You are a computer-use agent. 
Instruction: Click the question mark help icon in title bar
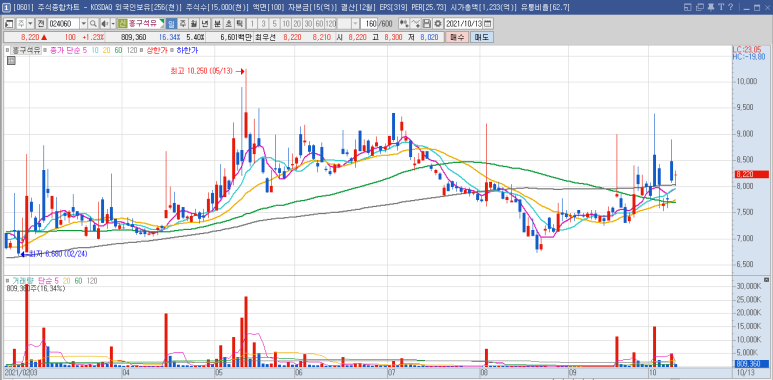point(731,7)
